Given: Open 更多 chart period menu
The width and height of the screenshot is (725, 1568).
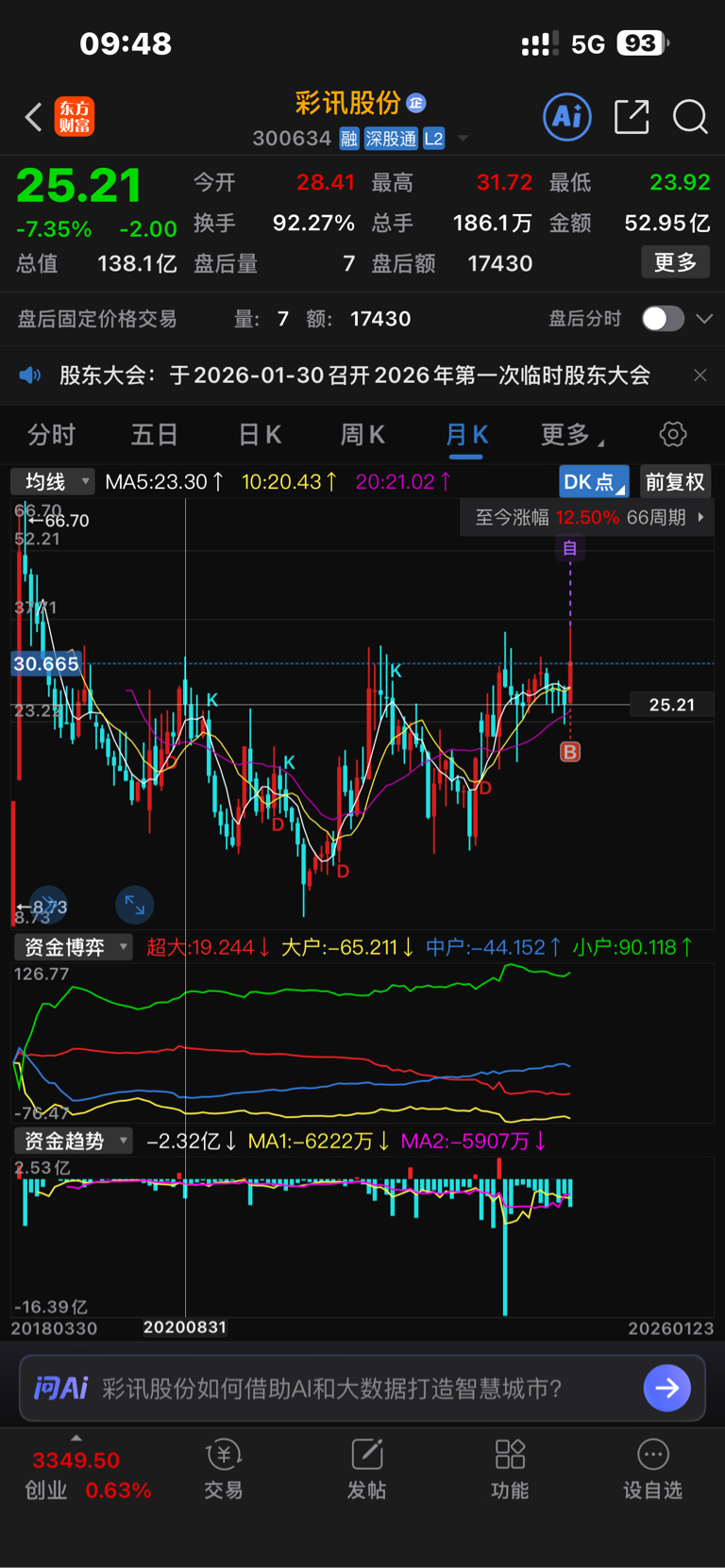Looking at the screenshot, I should point(571,435).
